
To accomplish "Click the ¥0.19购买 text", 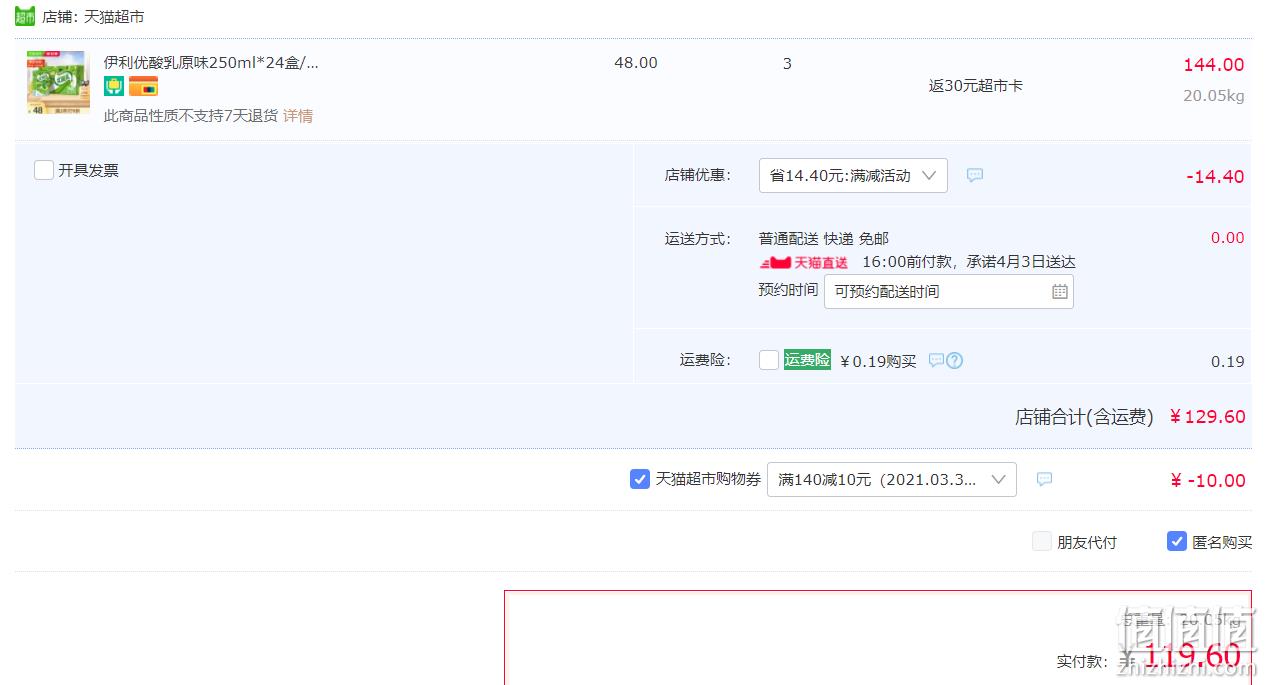I will click(878, 361).
